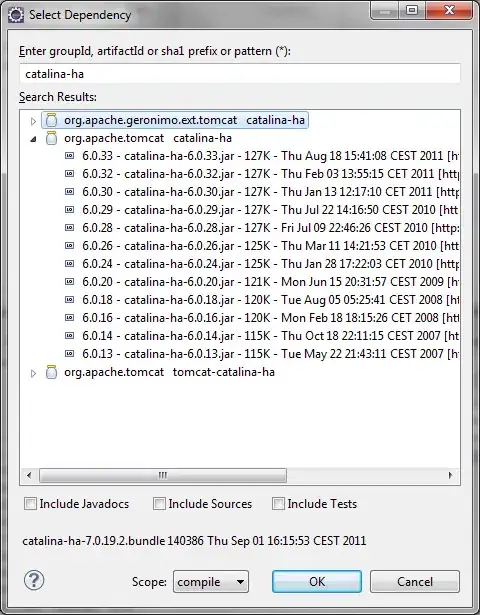The width and height of the screenshot is (480, 615).
Task: Open the help question mark icon
Action: (34, 580)
